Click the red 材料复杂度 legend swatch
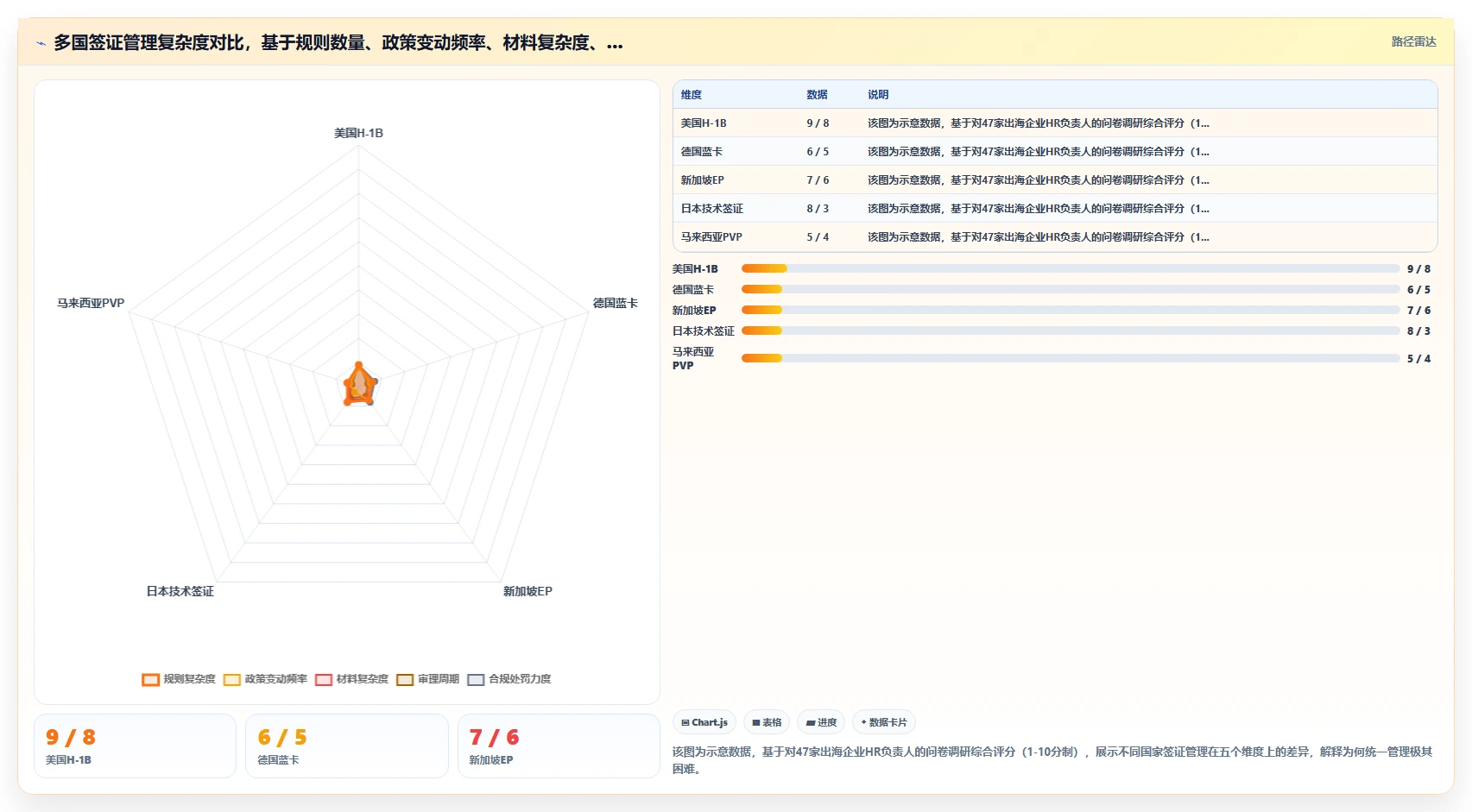 [x=324, y=680]
